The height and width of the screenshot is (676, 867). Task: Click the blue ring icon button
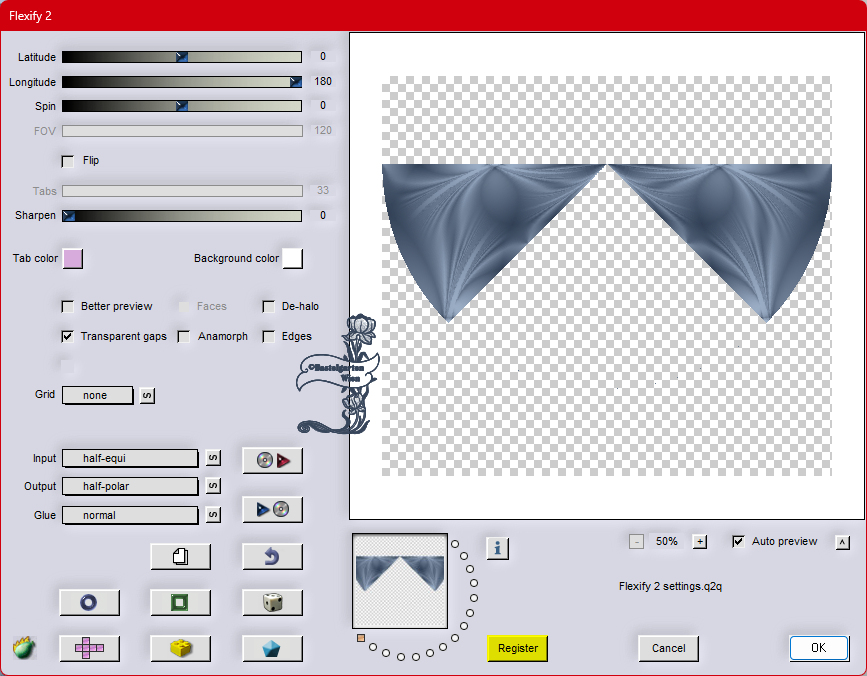89,602
